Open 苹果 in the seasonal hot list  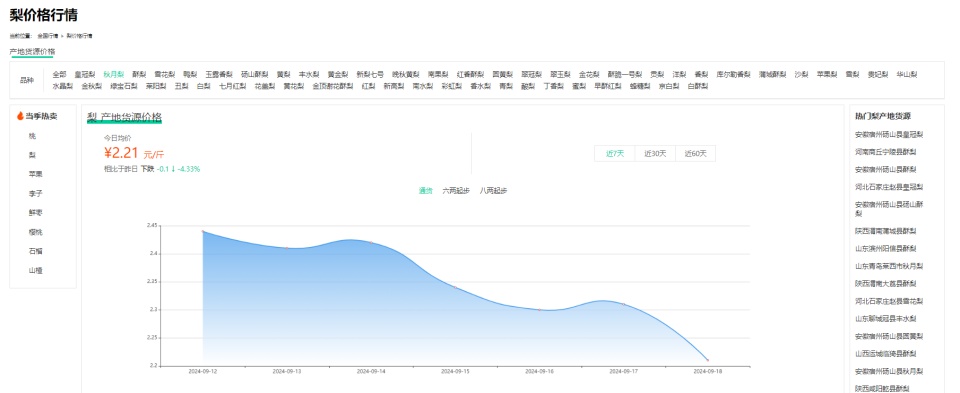36,174
